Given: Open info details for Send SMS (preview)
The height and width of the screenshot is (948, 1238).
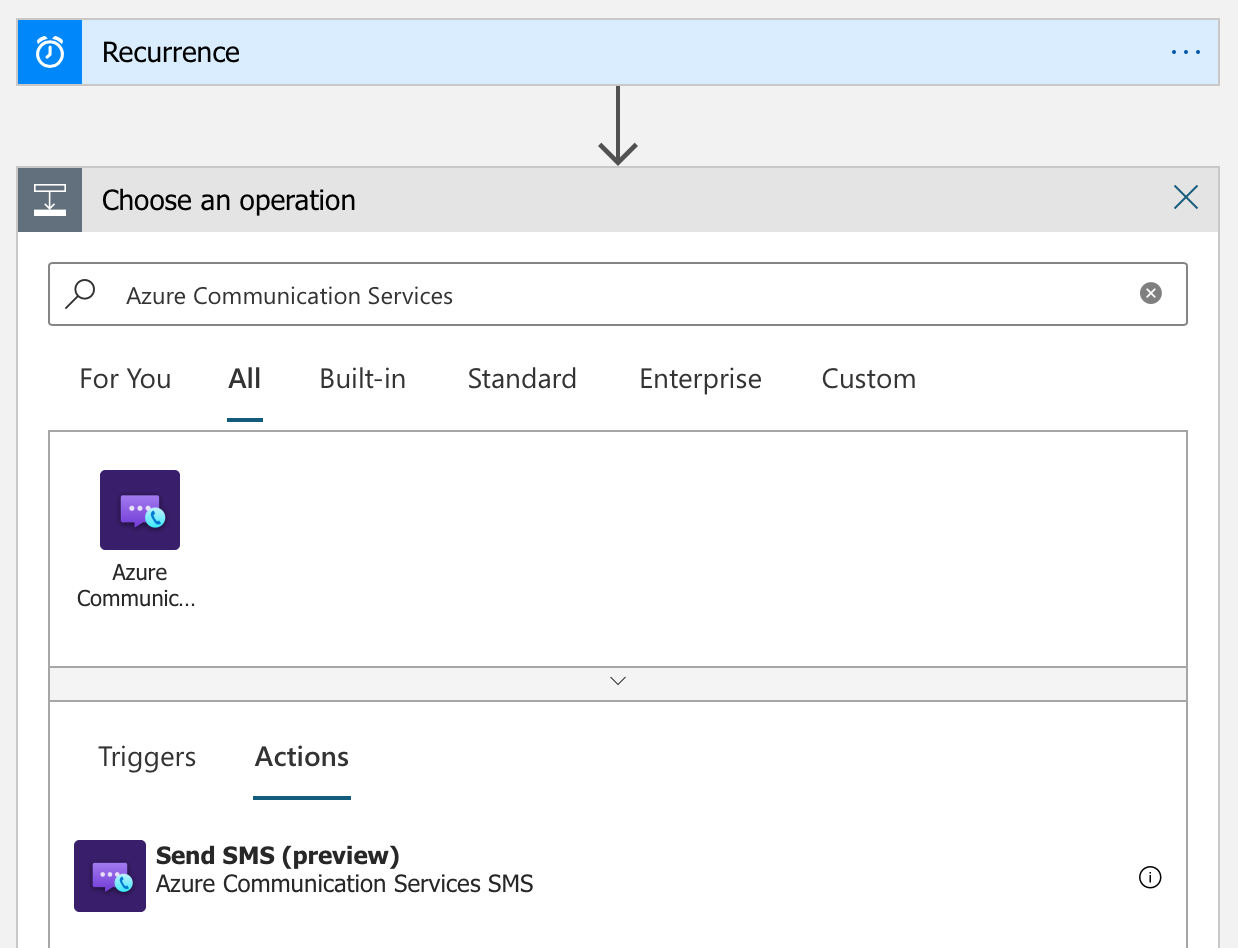Looking at the screenshot, I should [x=1150, y=877].
